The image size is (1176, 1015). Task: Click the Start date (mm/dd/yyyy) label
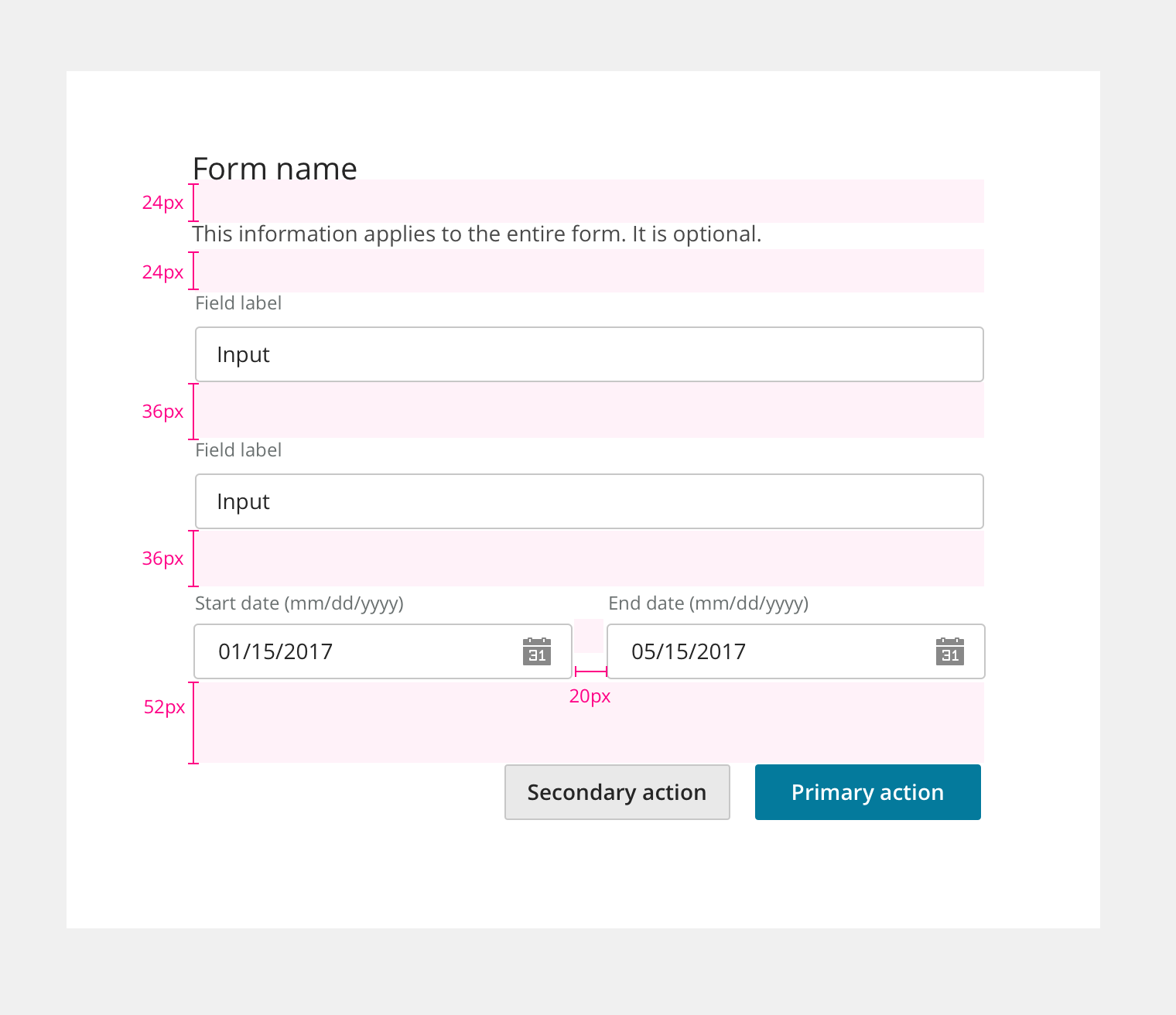point(299,603)
